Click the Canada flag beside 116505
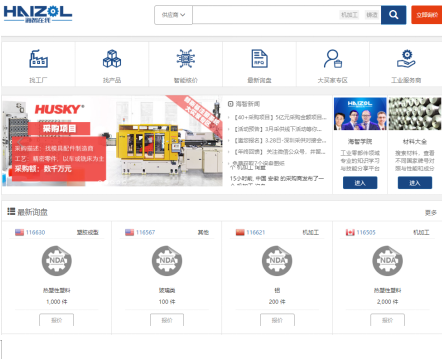Viewport: 442px width, 360px height. coord(350,232)
